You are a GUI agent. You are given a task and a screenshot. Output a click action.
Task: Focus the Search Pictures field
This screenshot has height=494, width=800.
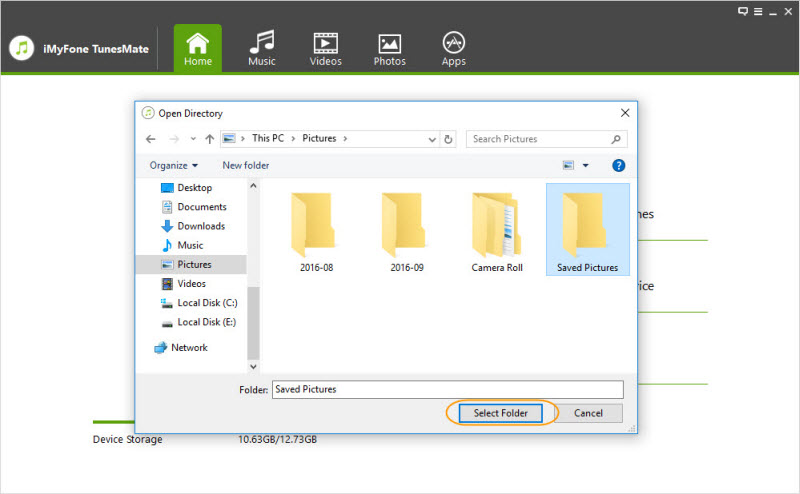click(546, 139)
